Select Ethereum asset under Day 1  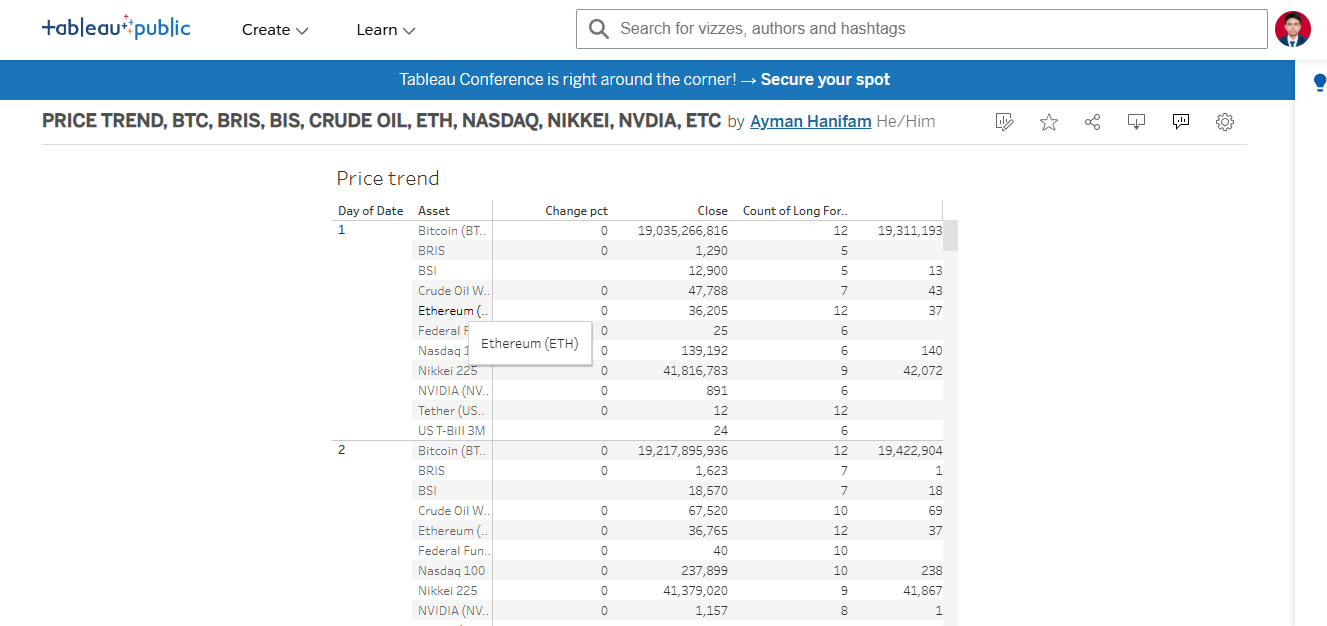tap(453, 311)
